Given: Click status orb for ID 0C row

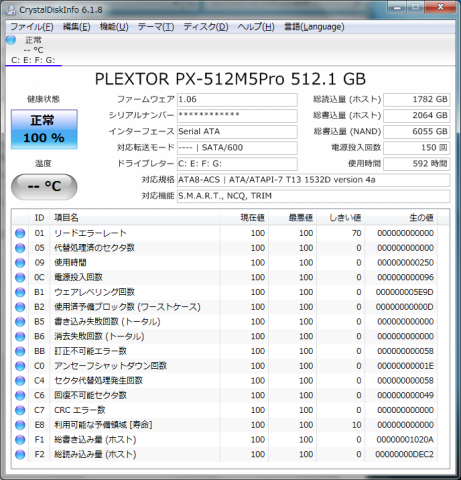Looking at the screenshot, I should click(20, 277).
